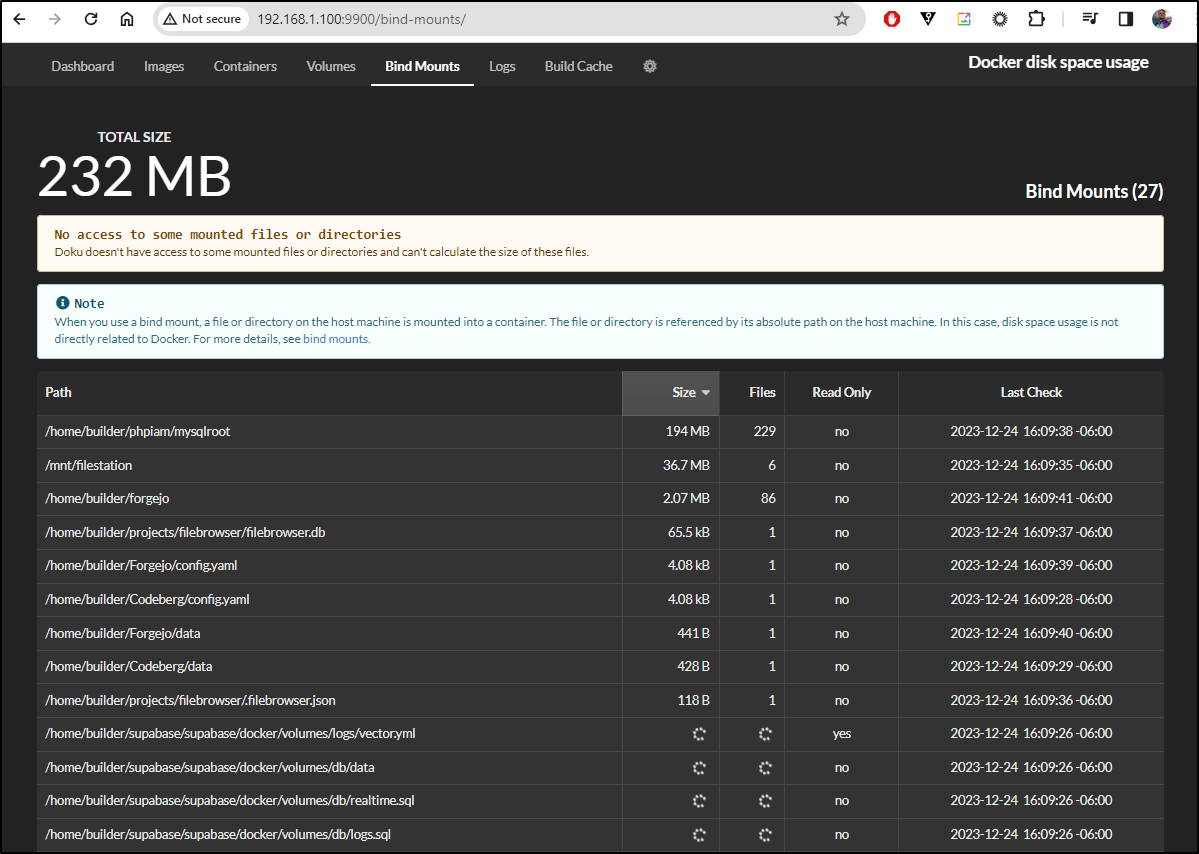Sort table by Path column header
This screenshot has height=854, width=1199.
click(x=330, y=393)
